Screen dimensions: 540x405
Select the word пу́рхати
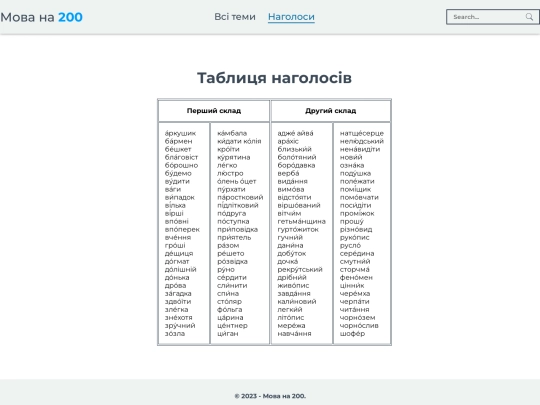point(231,189)
